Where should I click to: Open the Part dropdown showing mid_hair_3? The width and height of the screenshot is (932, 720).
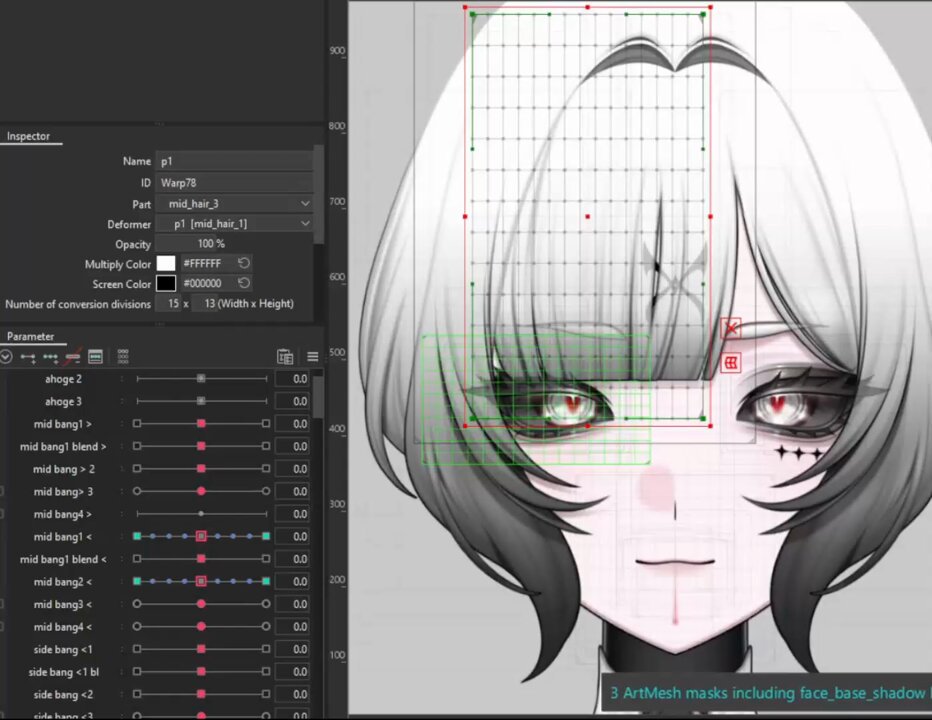click(234, 204)
